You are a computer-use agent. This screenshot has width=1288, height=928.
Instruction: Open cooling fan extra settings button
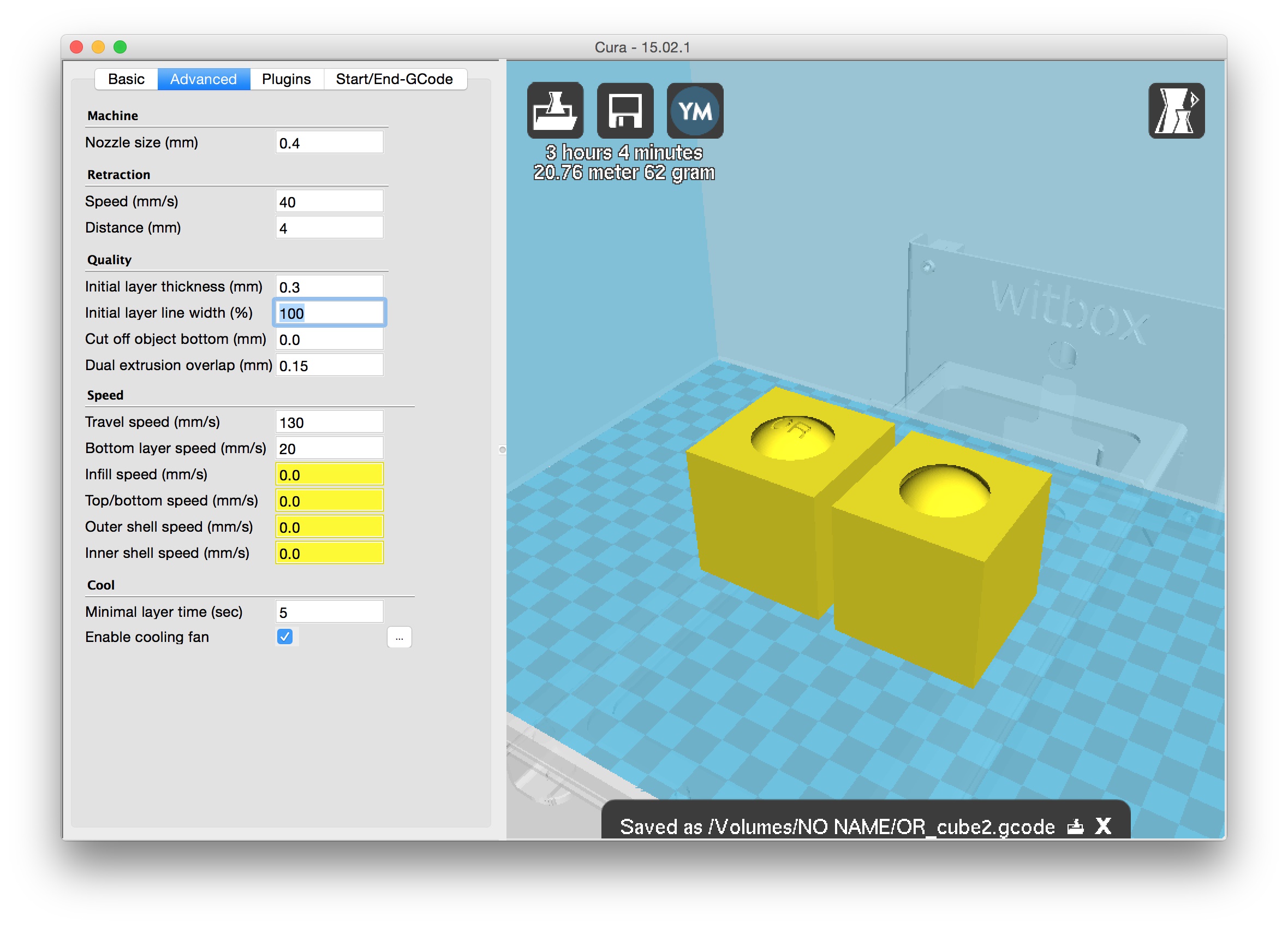tap(398, 637)
